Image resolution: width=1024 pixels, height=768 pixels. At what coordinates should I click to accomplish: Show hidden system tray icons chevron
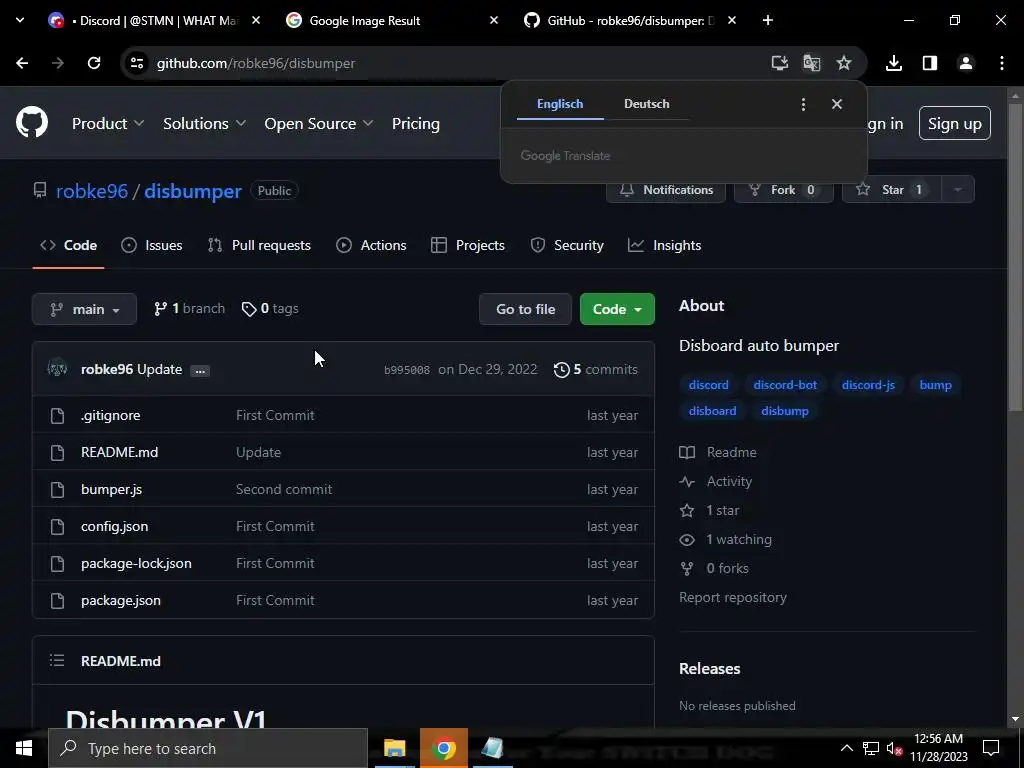pos(846,748)
